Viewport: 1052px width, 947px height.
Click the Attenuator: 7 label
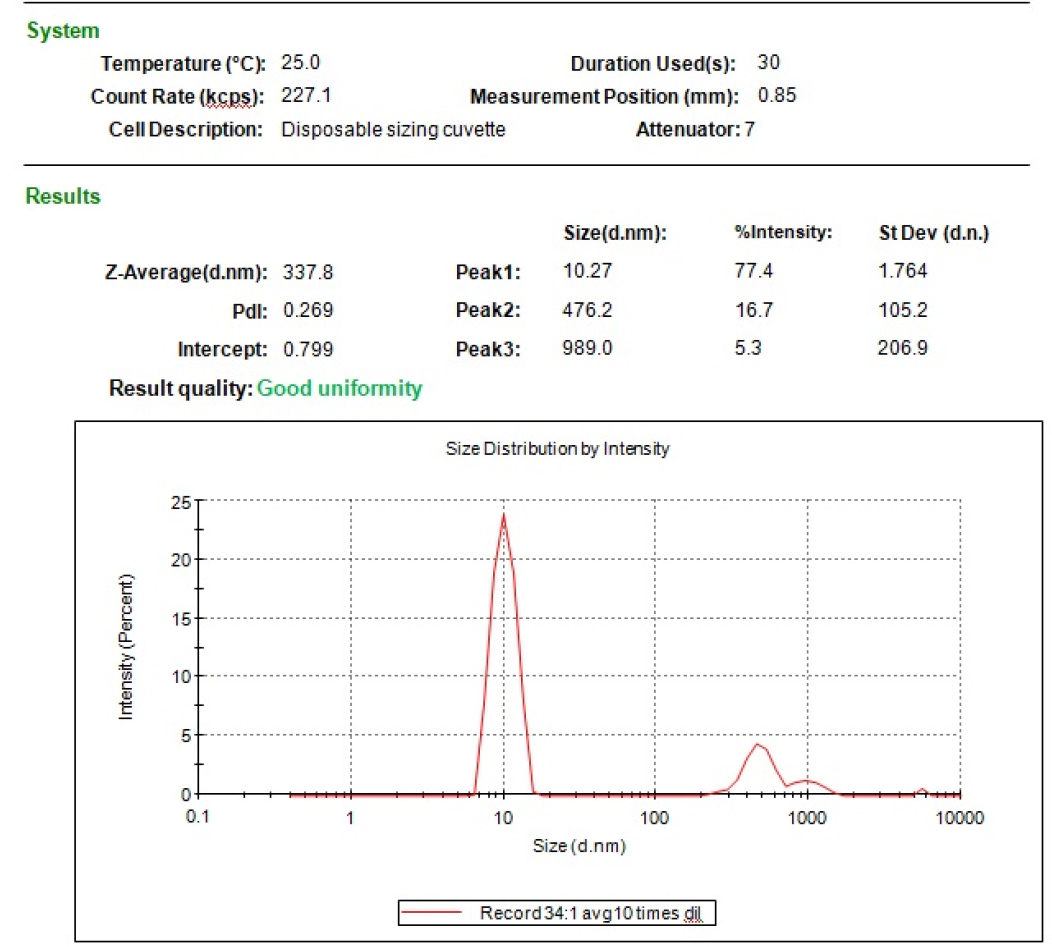coord(694,130)
